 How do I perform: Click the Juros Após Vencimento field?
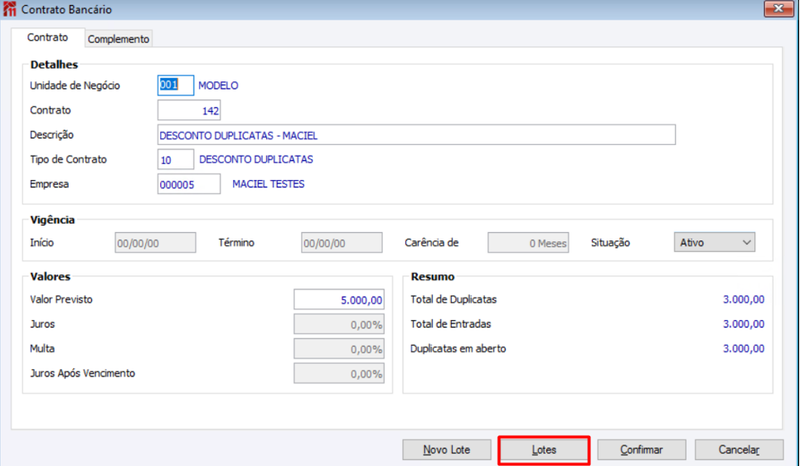click(339, 373)
